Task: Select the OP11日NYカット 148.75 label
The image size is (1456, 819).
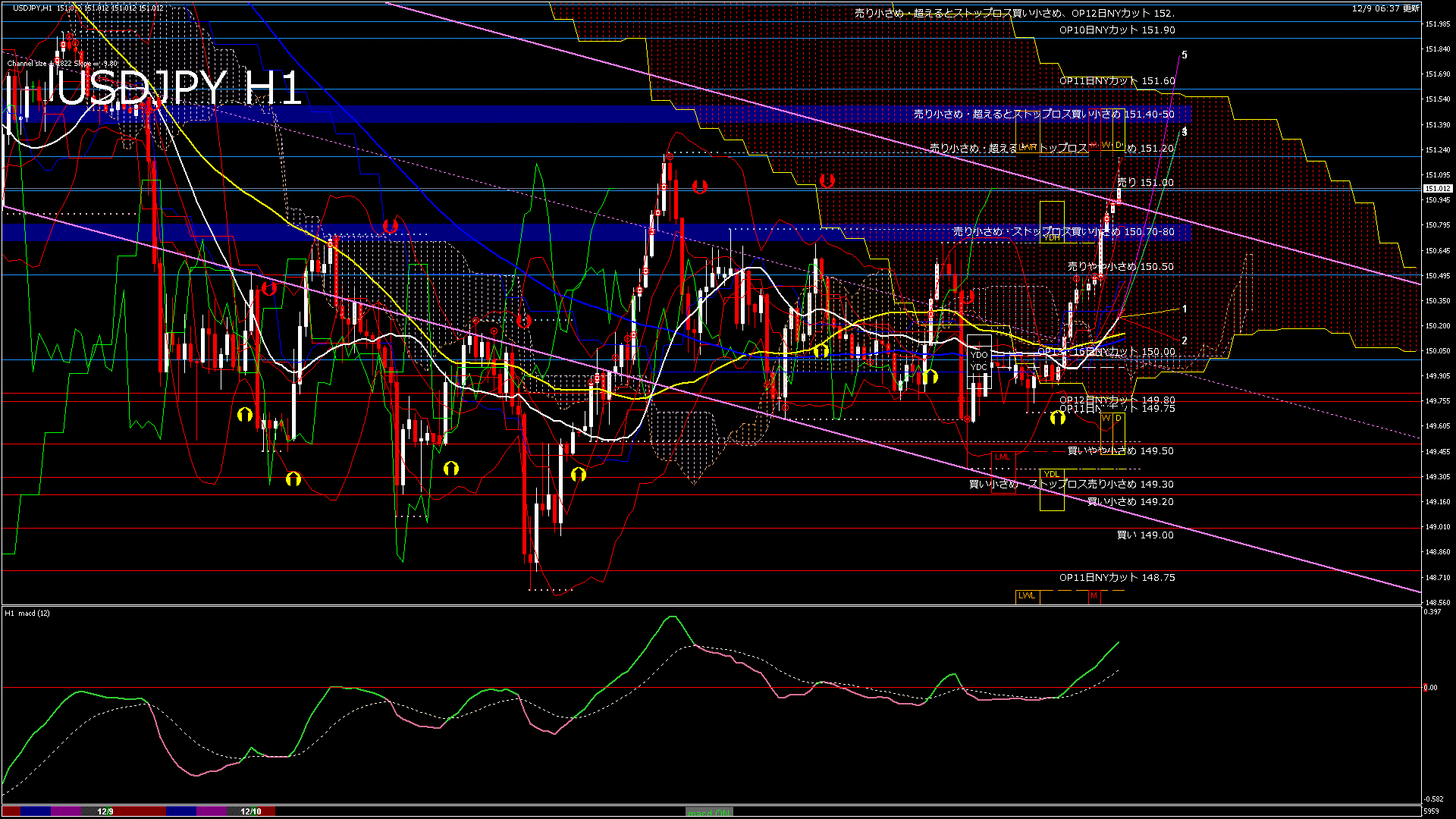Action: (x=1117, y=578)
